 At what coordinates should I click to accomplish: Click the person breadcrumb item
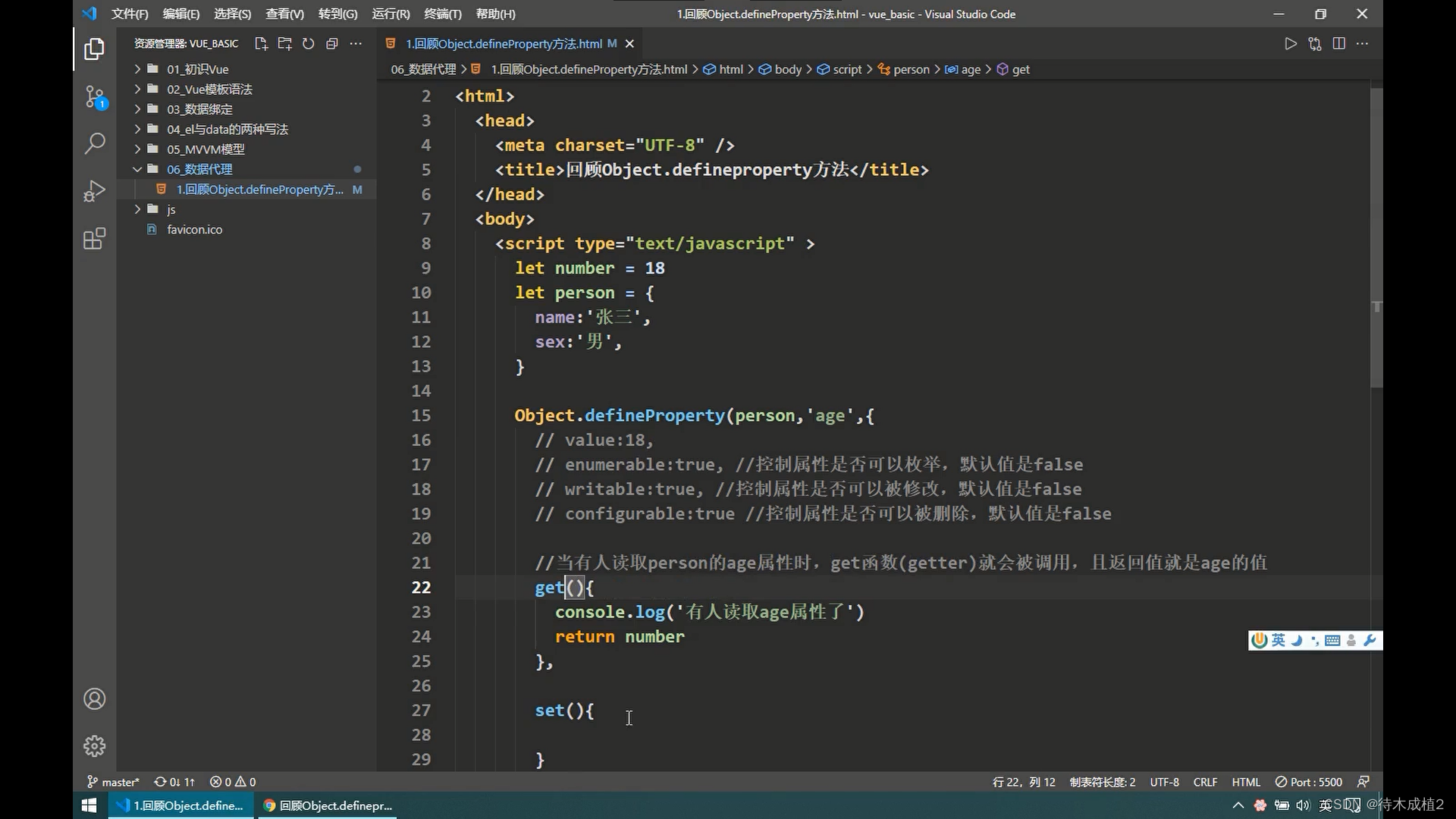coord(903,69)
